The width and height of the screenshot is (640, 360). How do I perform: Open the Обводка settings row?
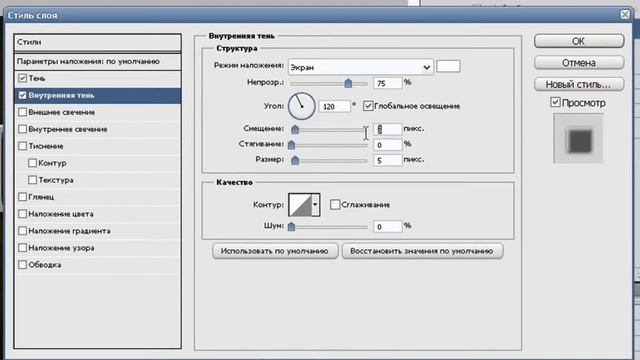pos(98,264)
